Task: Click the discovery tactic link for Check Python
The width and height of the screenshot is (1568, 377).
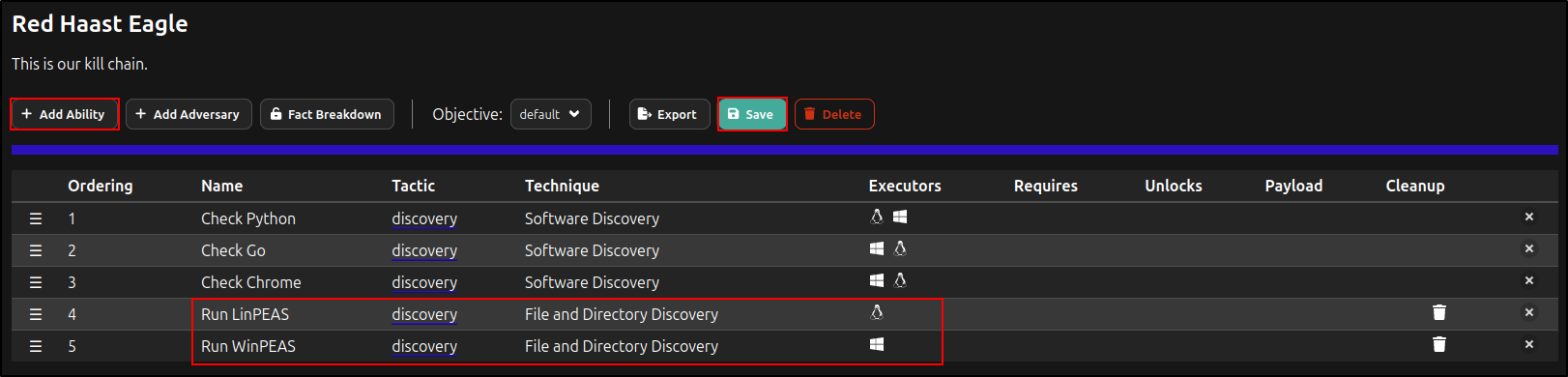Action: click(x=424, y=218)
